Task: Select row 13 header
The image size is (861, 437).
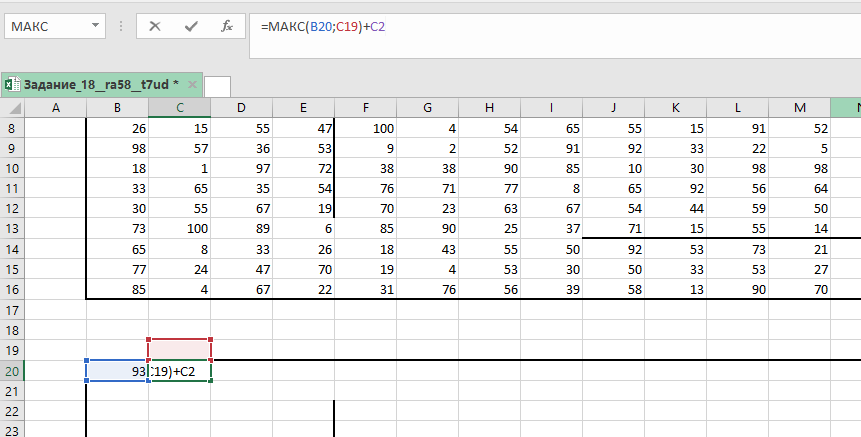Action: [12, 229]
